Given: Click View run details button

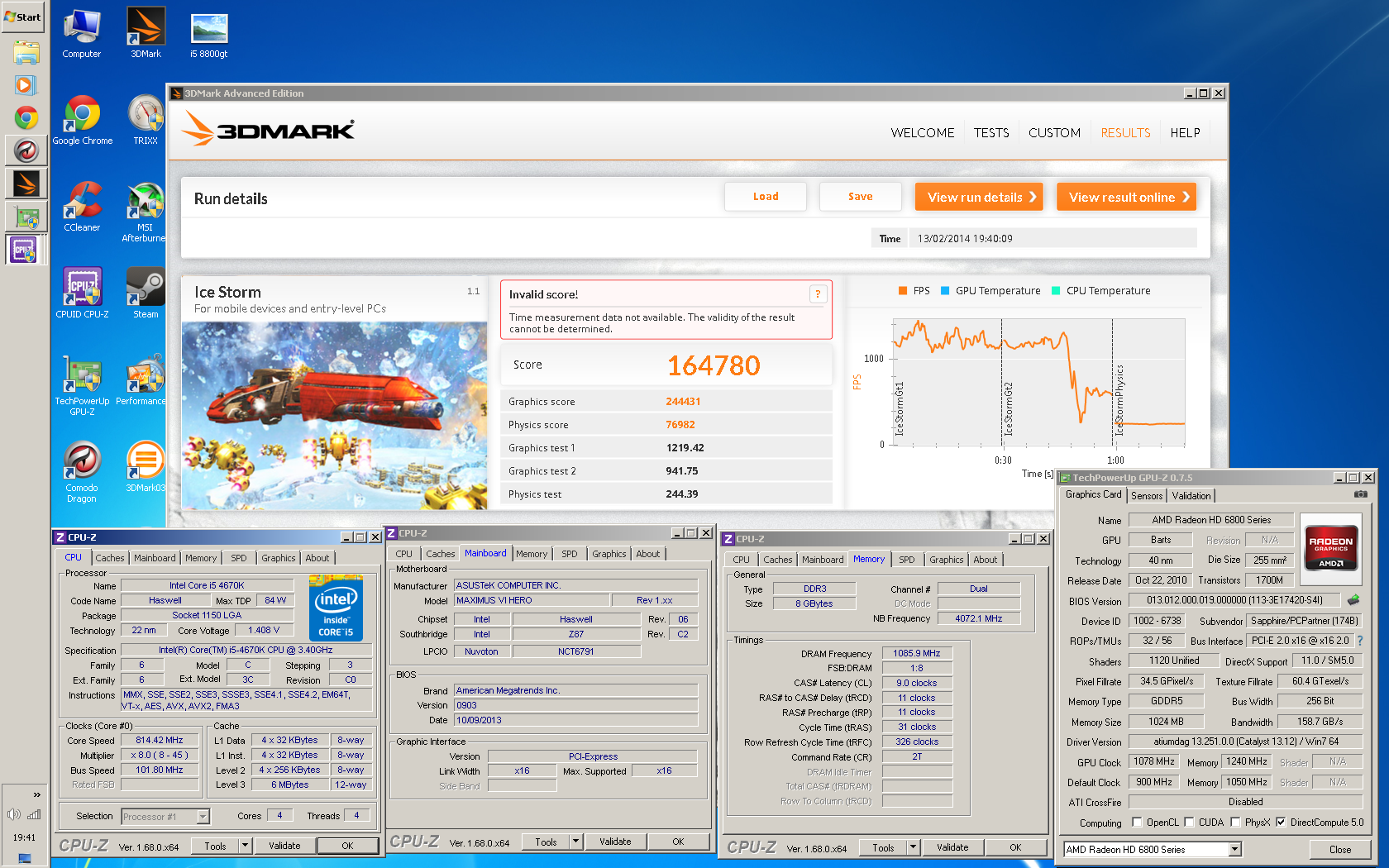Looking at the screenshot, I should 979,197.
